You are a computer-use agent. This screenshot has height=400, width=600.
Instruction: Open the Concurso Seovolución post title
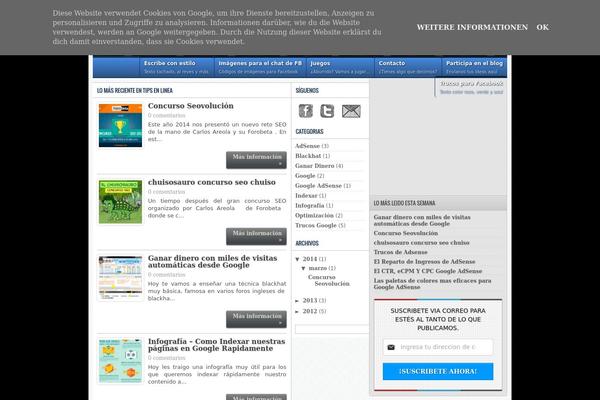point(191,106)
